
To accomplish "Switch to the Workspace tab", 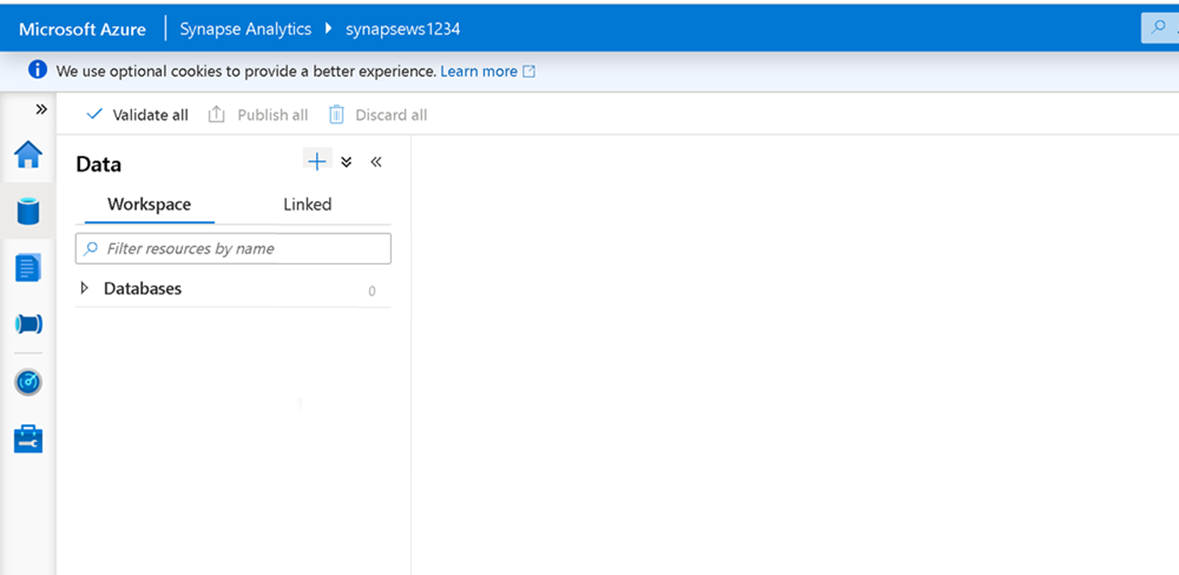I will pyautogui.click(x=149, y=204).
